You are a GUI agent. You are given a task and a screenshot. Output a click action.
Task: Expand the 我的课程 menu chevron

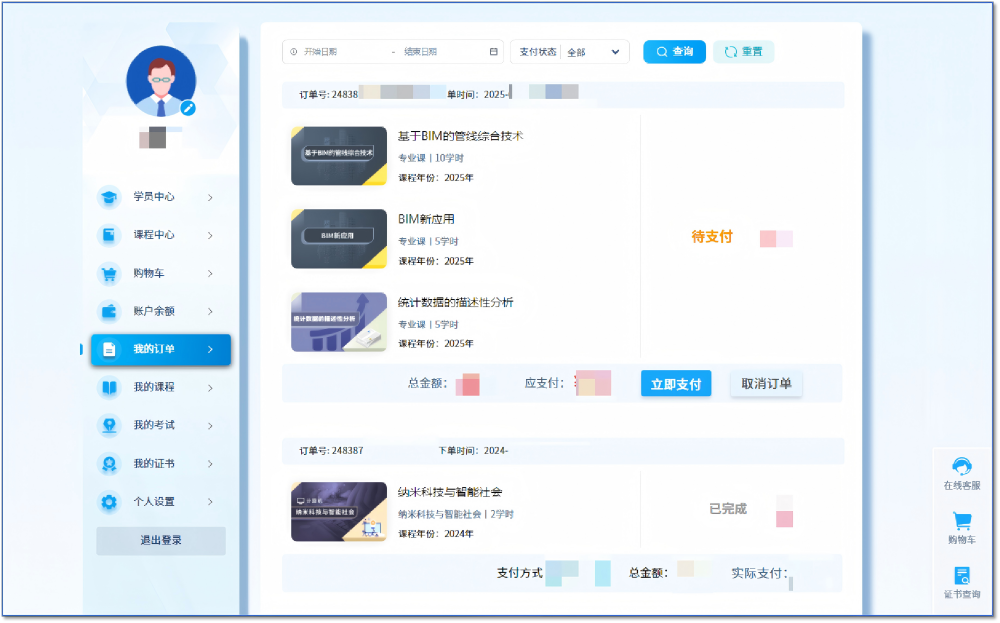pyautogui.click(x=210, y=388)
